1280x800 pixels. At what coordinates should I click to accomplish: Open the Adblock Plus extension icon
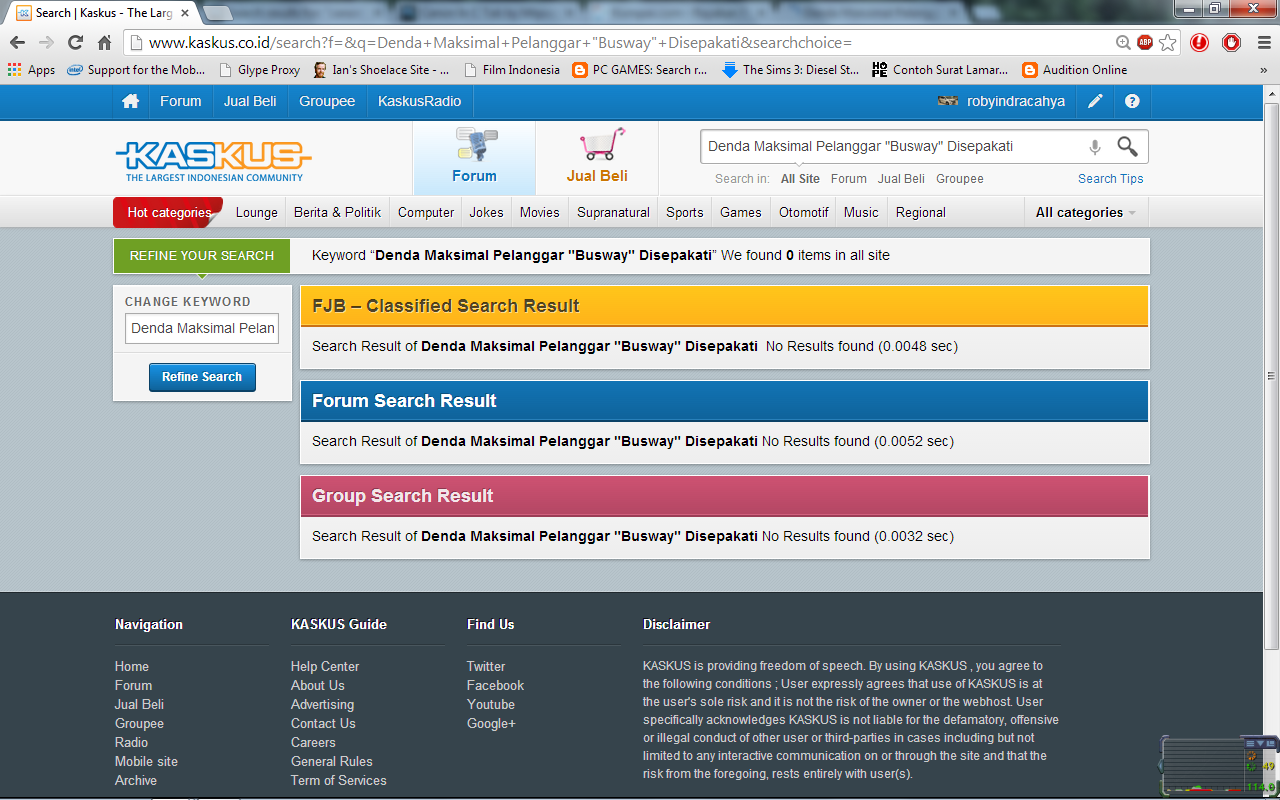click(x=1145, y=43)
